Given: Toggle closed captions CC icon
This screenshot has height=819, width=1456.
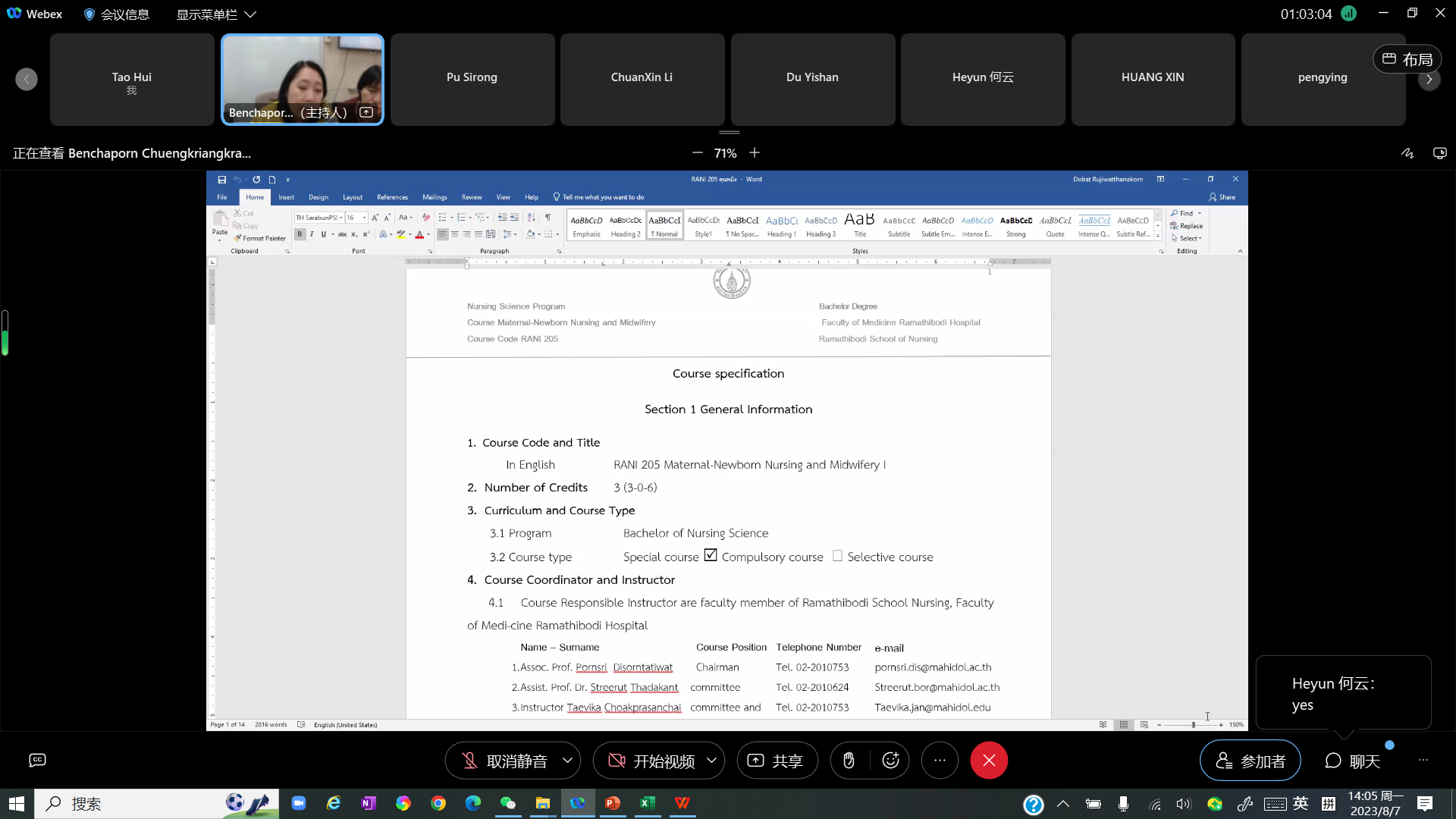Looking at the screenshot, I should tap(37, 760).
